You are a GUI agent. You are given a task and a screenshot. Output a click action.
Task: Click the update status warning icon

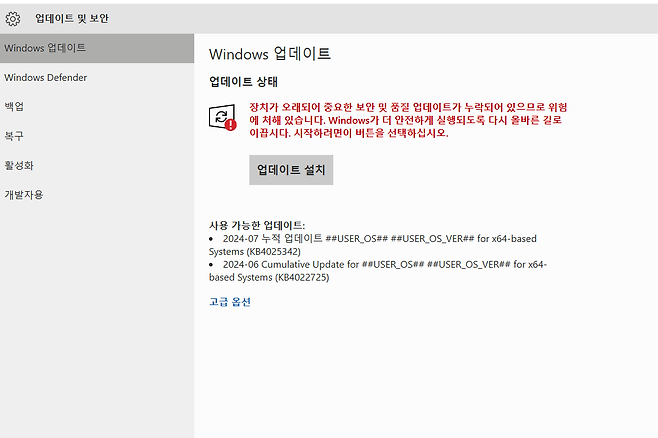click(x=223, y=117)
